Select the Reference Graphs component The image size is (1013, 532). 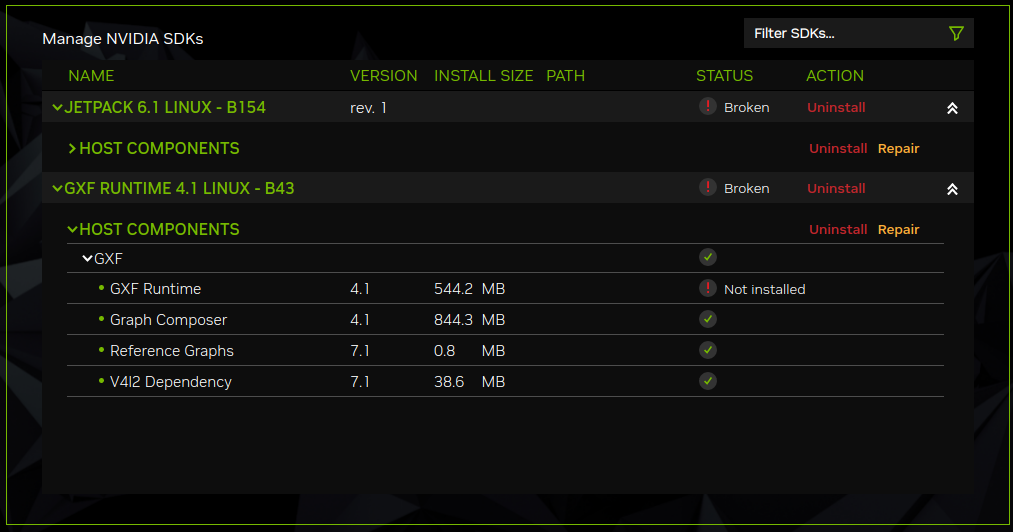pyautogui.click(x=171, y=351)
